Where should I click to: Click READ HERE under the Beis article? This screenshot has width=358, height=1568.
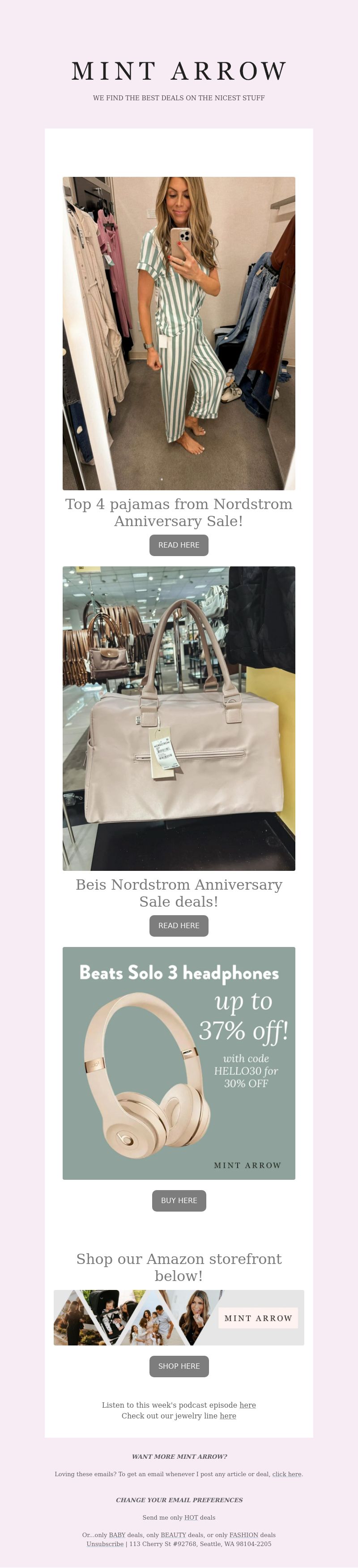[x=179, y=926]
